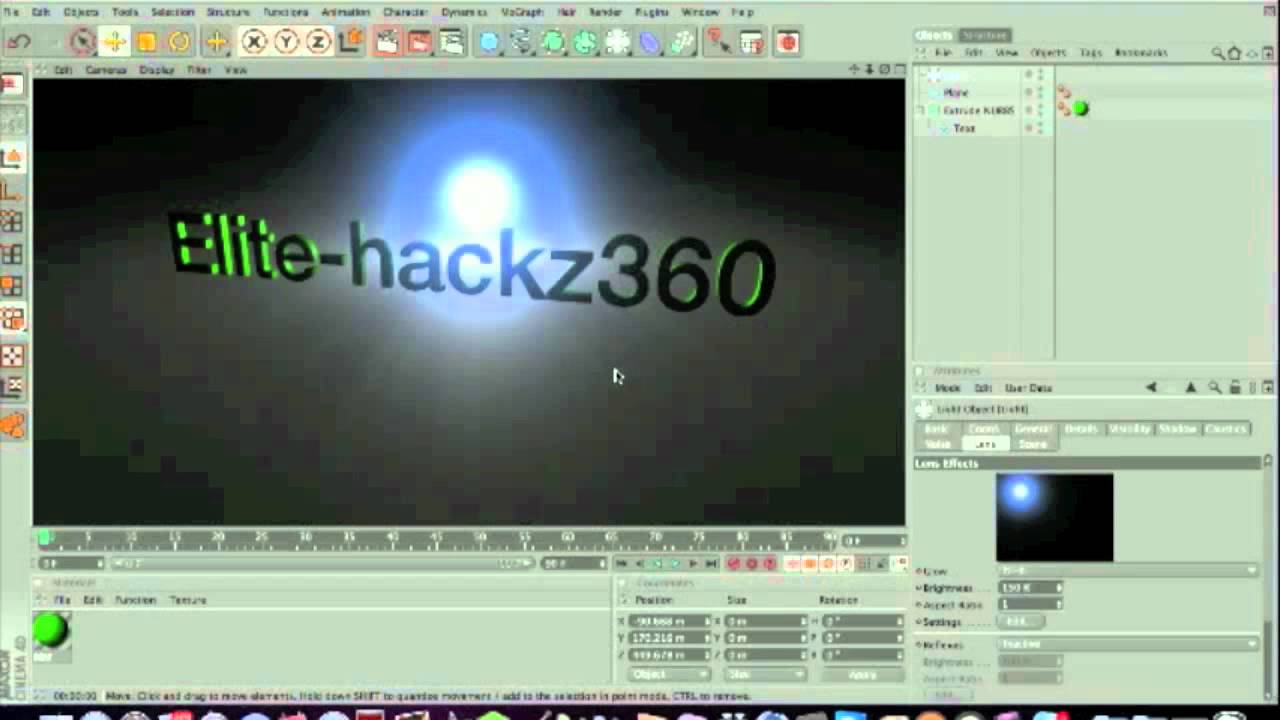Click the Objects panel home icon
The image size is (1280, 720).
(1234, 53)
